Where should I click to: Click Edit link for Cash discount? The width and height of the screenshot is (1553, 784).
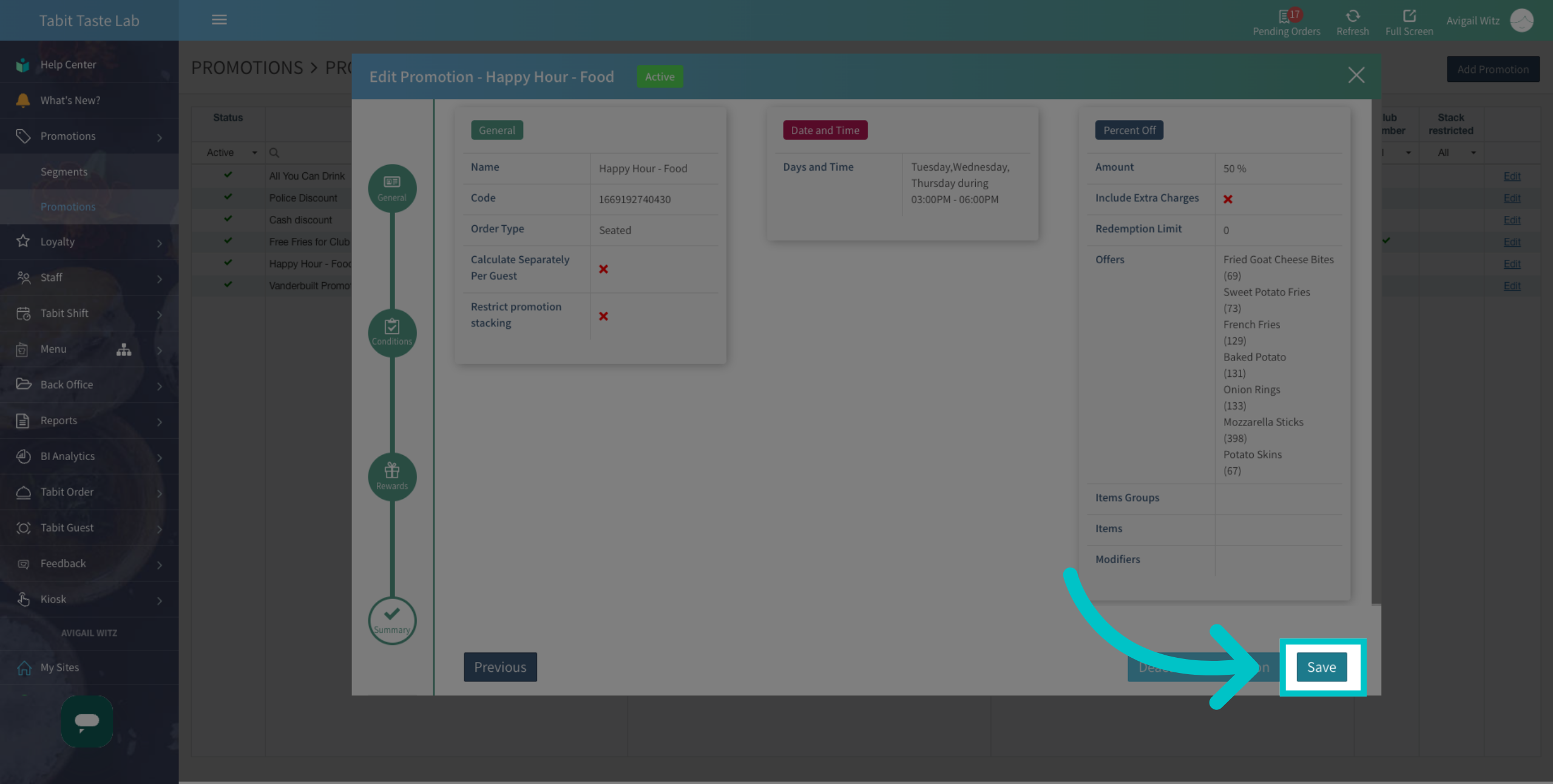point(1512,220)
